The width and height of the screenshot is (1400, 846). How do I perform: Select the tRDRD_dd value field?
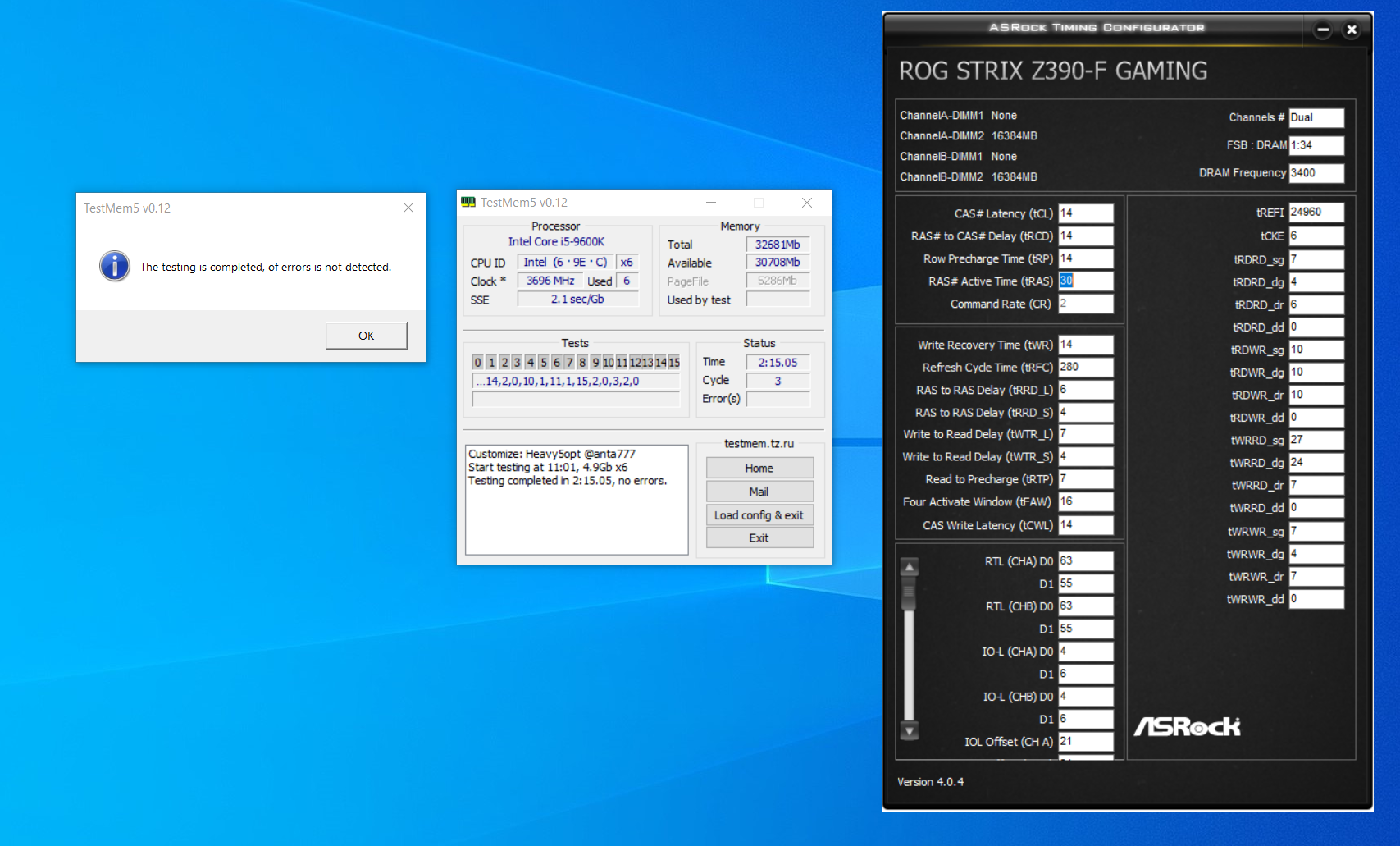pos(1316,327)
